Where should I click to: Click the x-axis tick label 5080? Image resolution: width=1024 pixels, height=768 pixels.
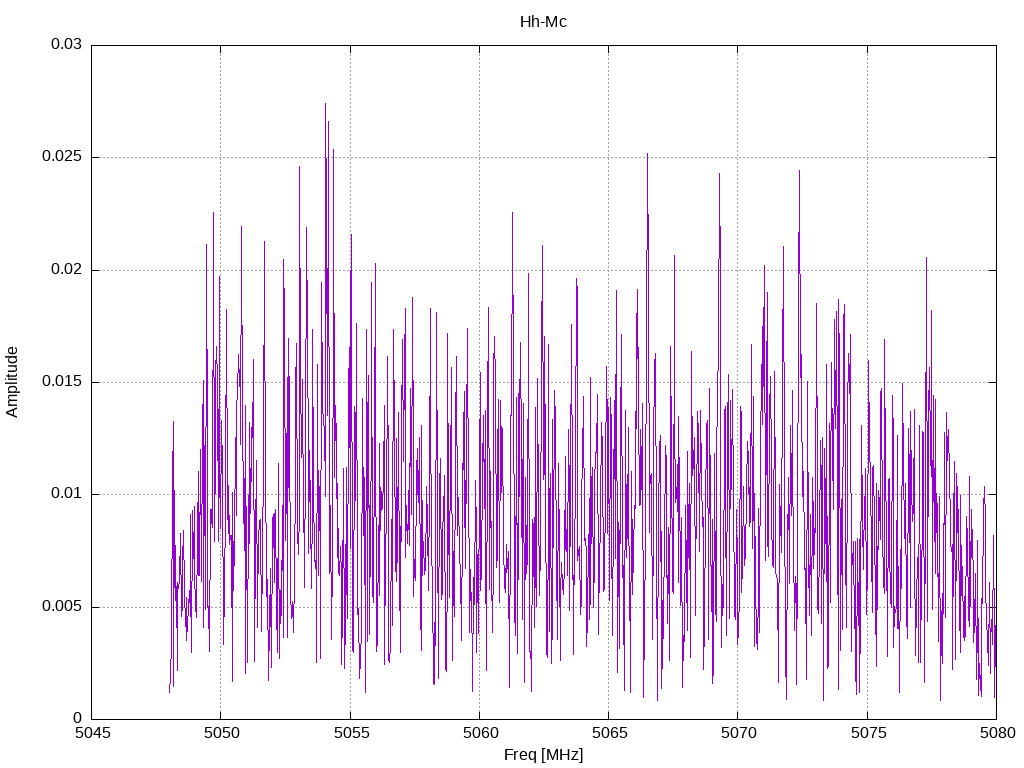[x=997, y=733]
